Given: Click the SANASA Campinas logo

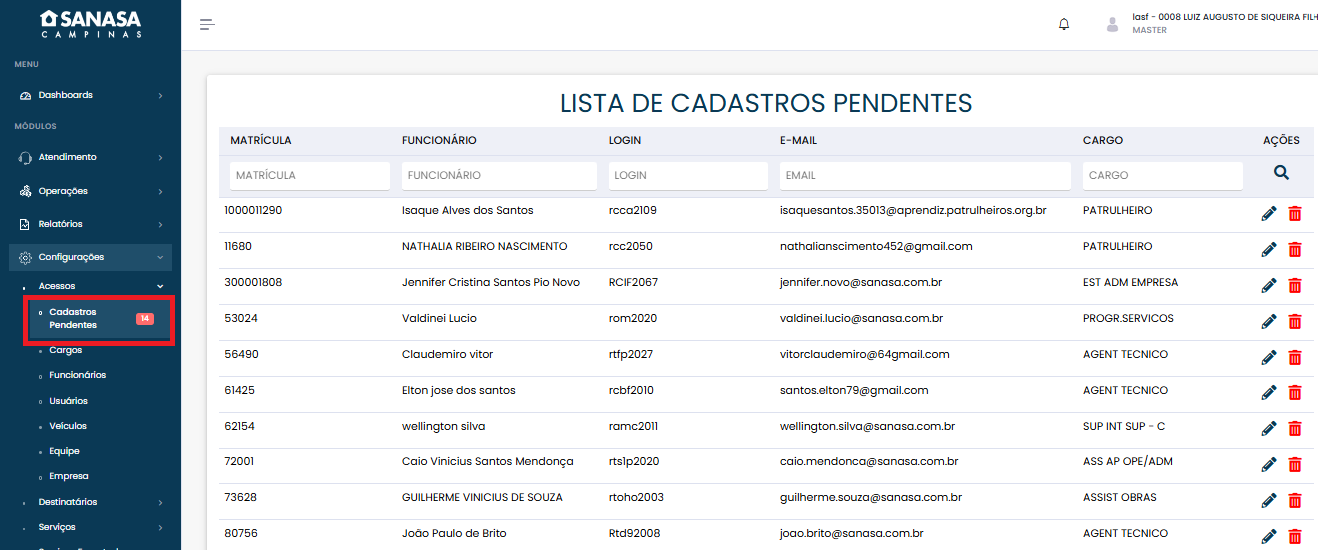Looking at the screenshot, I should point(90,24).
